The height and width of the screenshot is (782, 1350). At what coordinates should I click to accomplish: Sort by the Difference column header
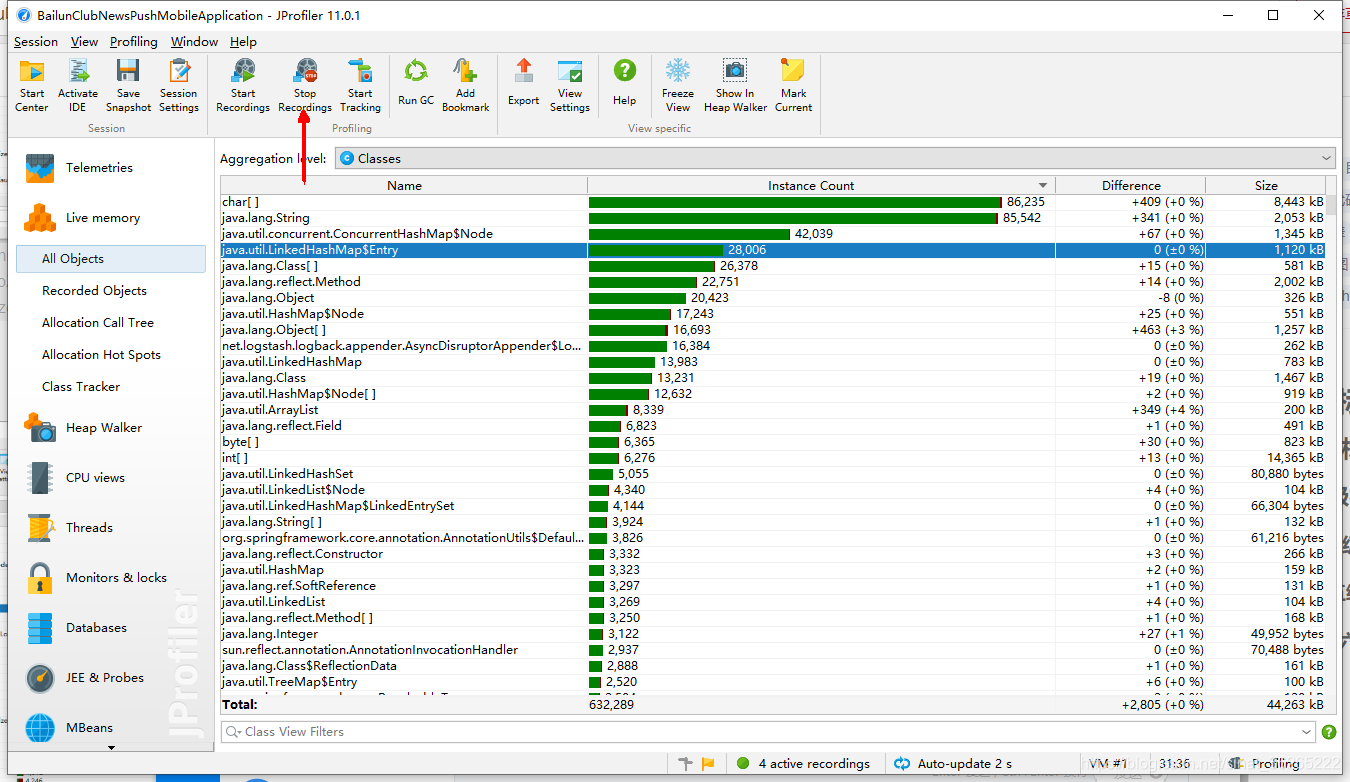[x=1131, y=185]
